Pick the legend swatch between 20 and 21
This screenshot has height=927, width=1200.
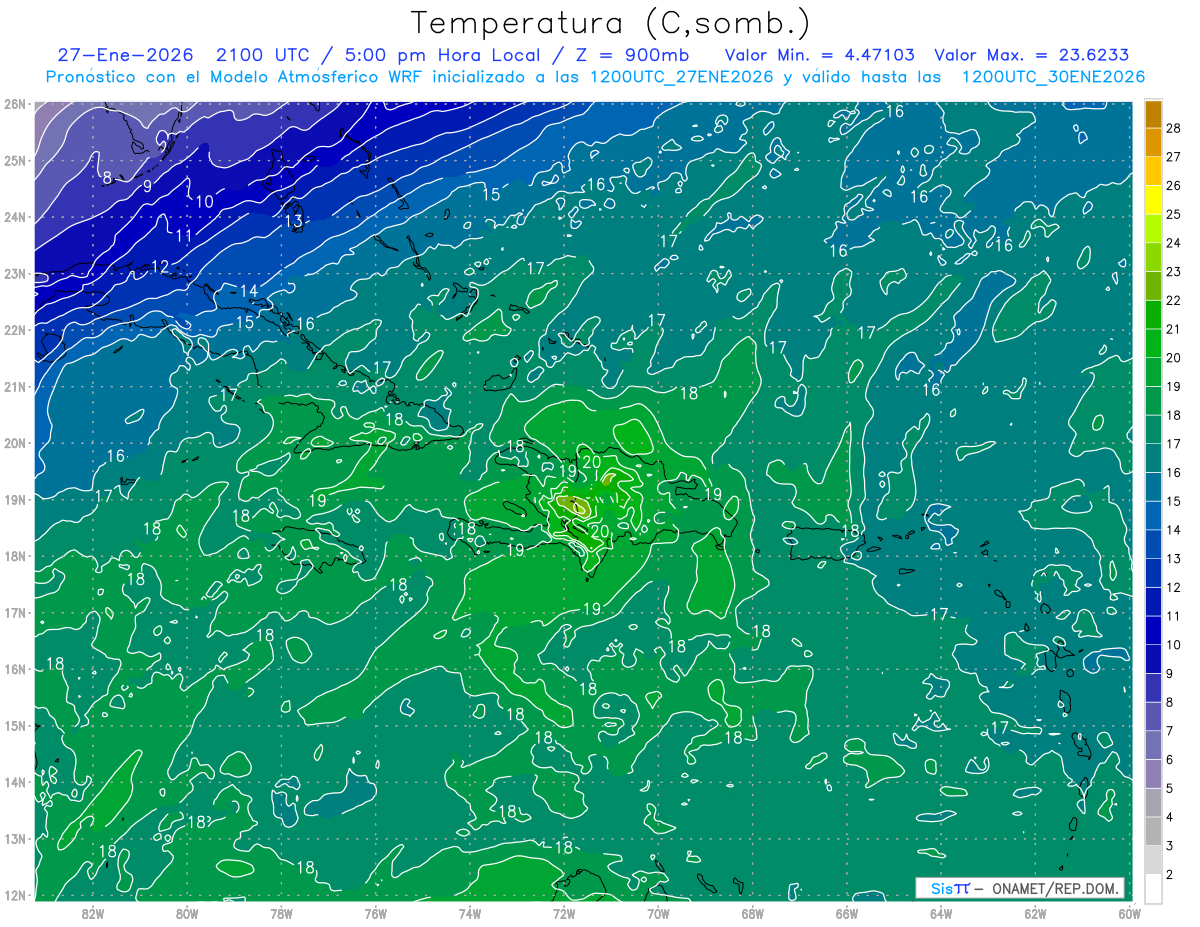[x=1153, y=343]
